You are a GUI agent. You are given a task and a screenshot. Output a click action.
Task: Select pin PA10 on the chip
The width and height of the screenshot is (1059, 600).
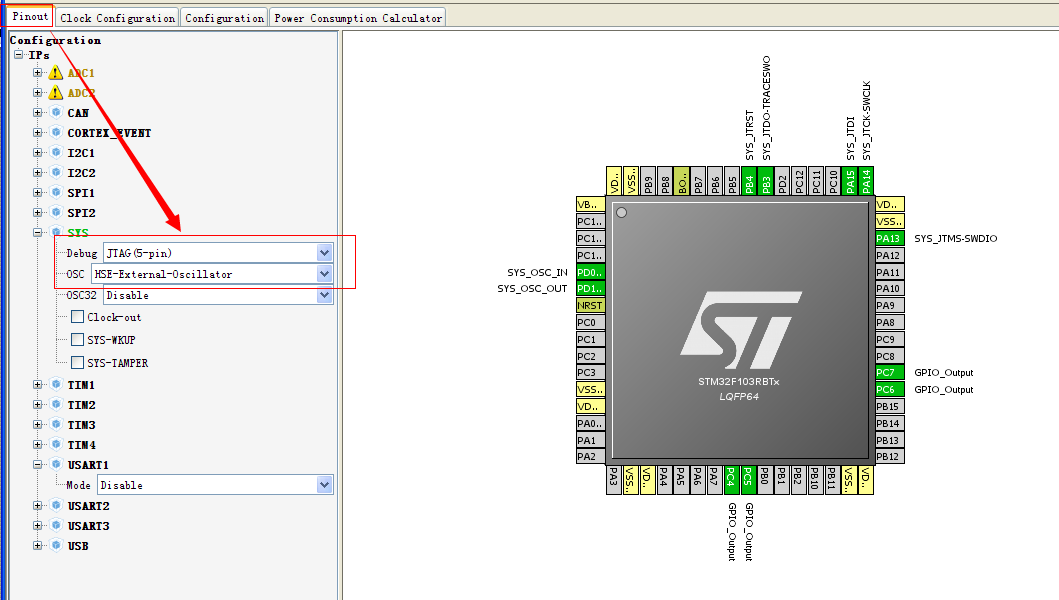pyautogui.click(x=889, y=289)
